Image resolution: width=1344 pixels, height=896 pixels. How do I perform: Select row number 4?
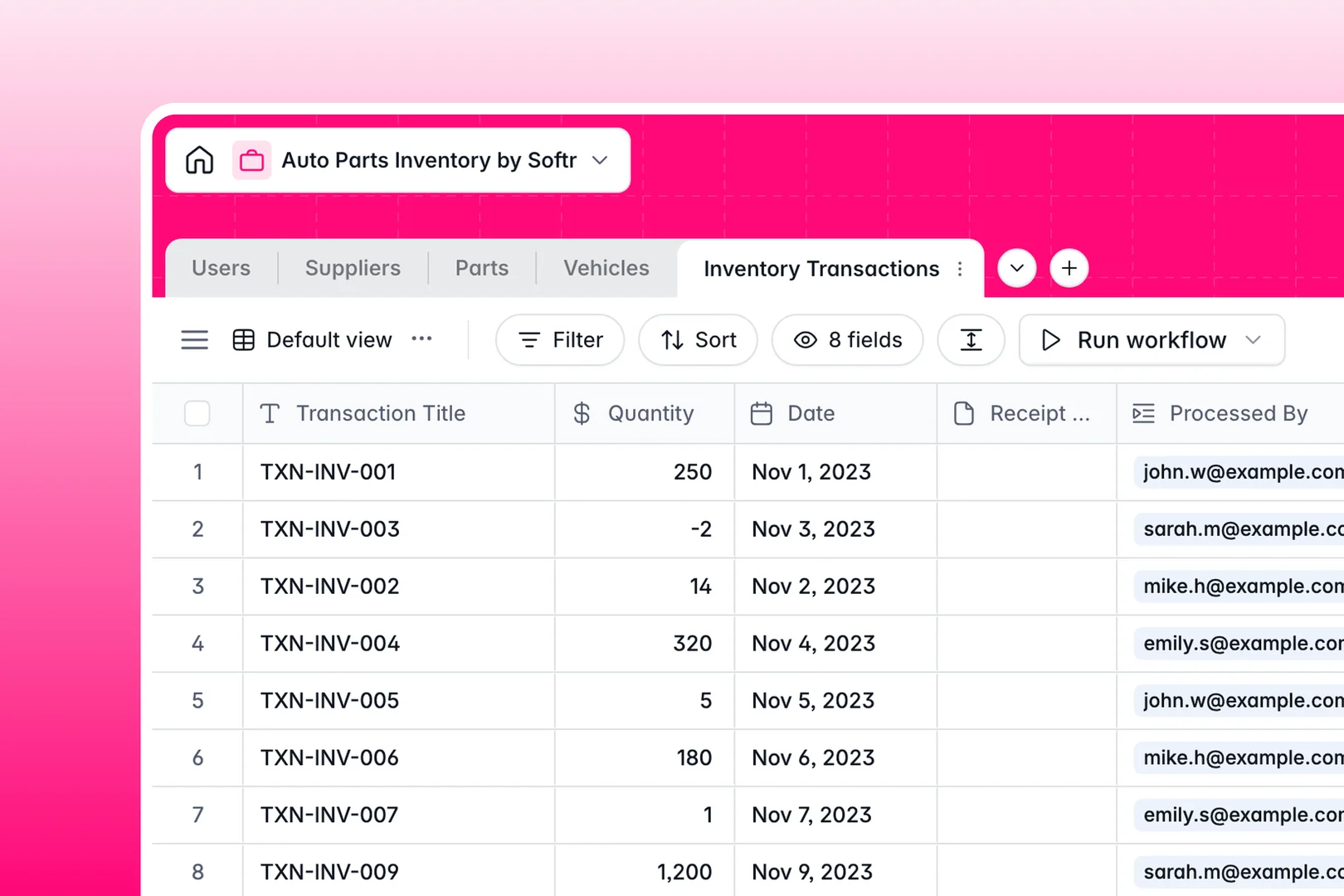[197, 644]
